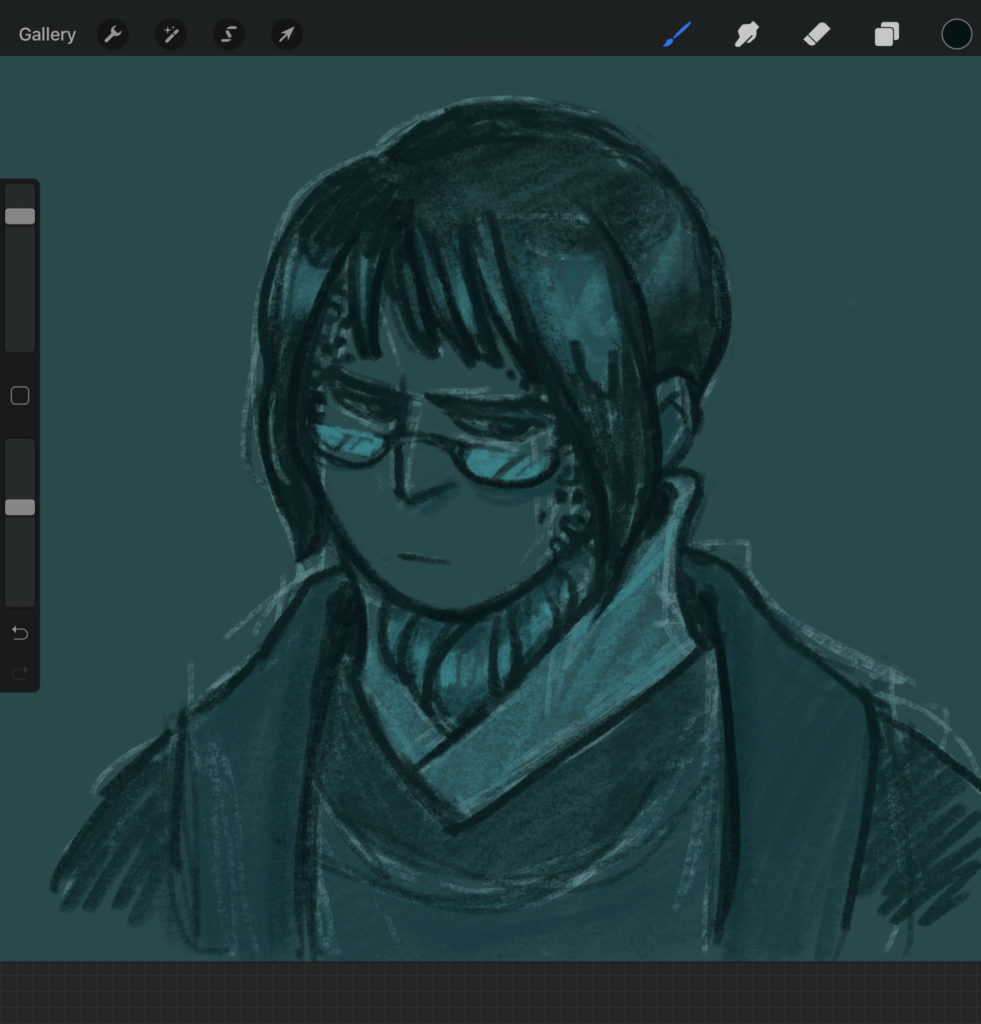This screenshot has width=981, height=1024.
Task: Click the brush size slider handle
Action: 20,217
